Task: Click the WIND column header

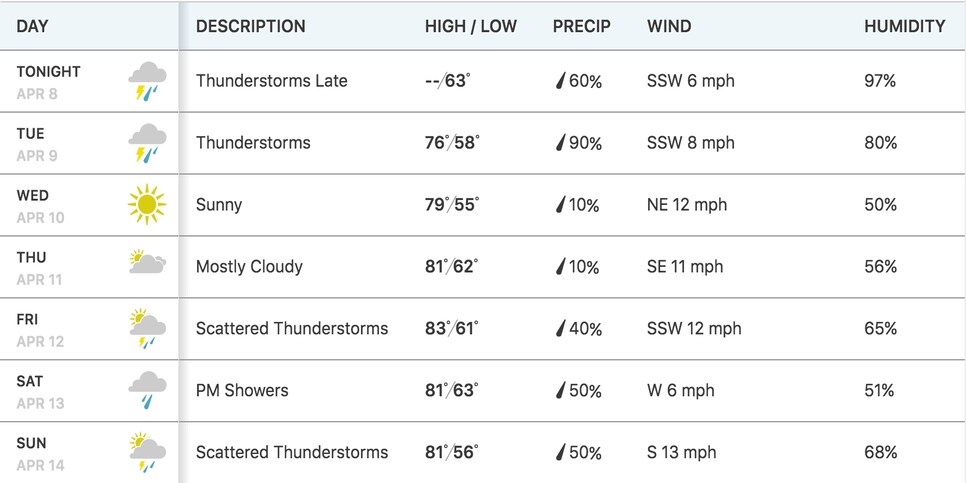Action: [x=669, y=26]
